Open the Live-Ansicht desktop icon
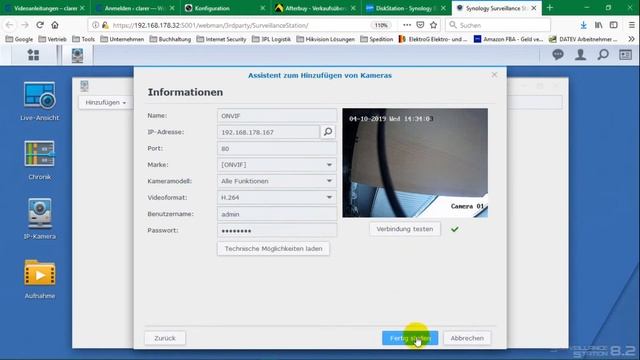640x360 pixels. (x=40, y=101)
